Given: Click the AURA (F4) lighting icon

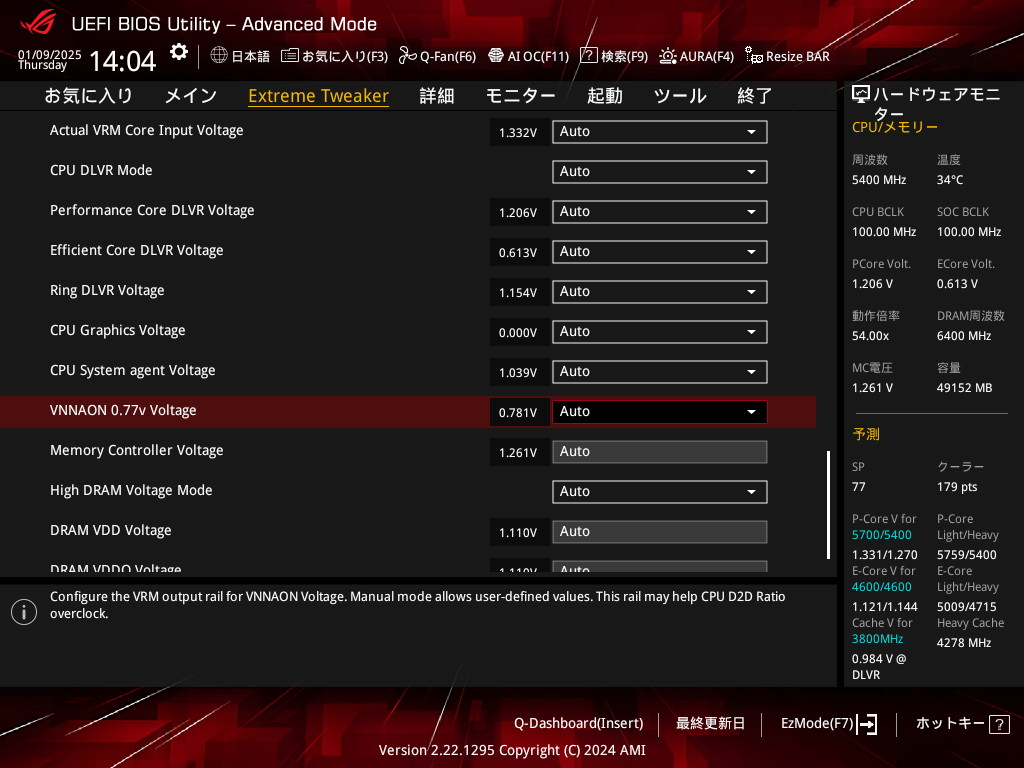Looking at the screenshot, I should click(667, 56).
